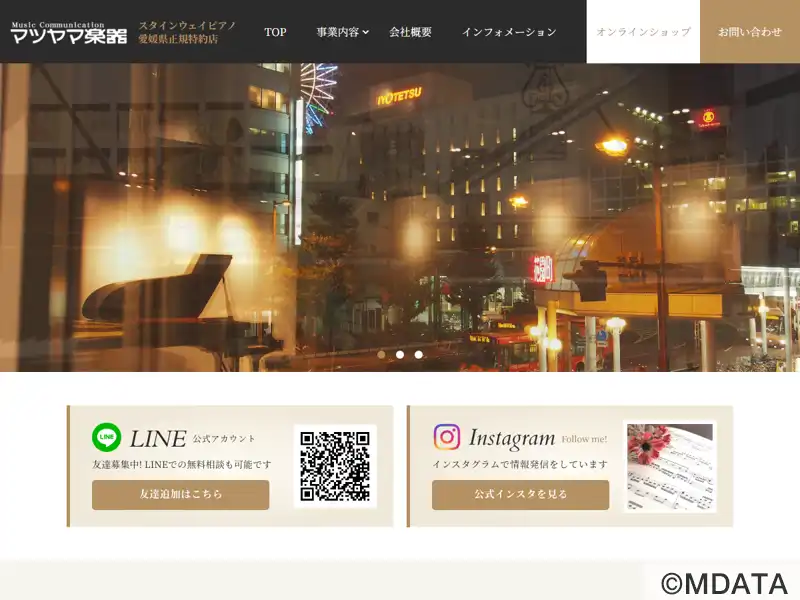Click the お問い合わせ button
800x600 pixels.
(x=750, y=32)
